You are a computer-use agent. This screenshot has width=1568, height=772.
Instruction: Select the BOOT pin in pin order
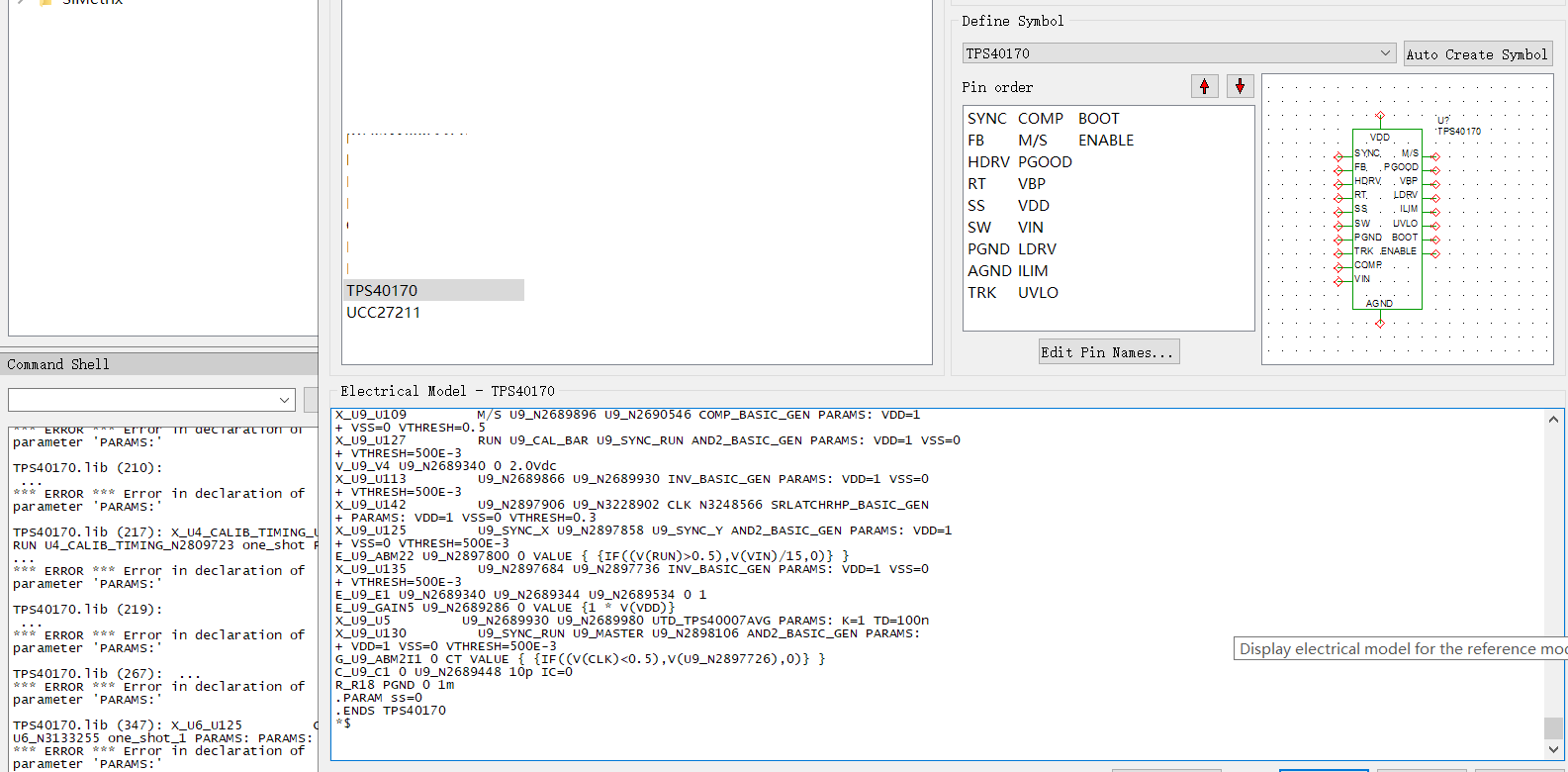point(1099,118)
